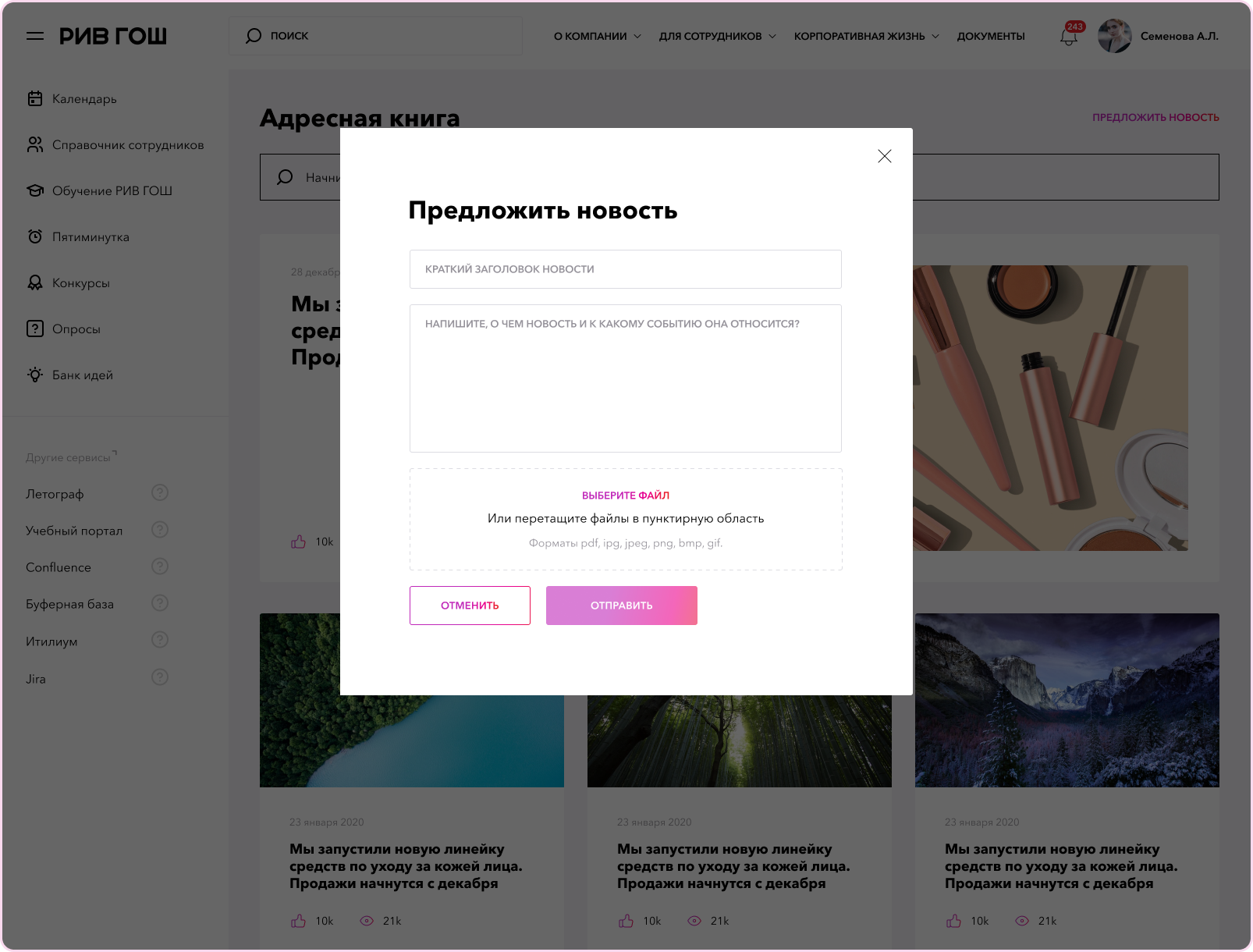Like the top featured news card
This screenshot has height=952, width=1253.
point(299,542)
